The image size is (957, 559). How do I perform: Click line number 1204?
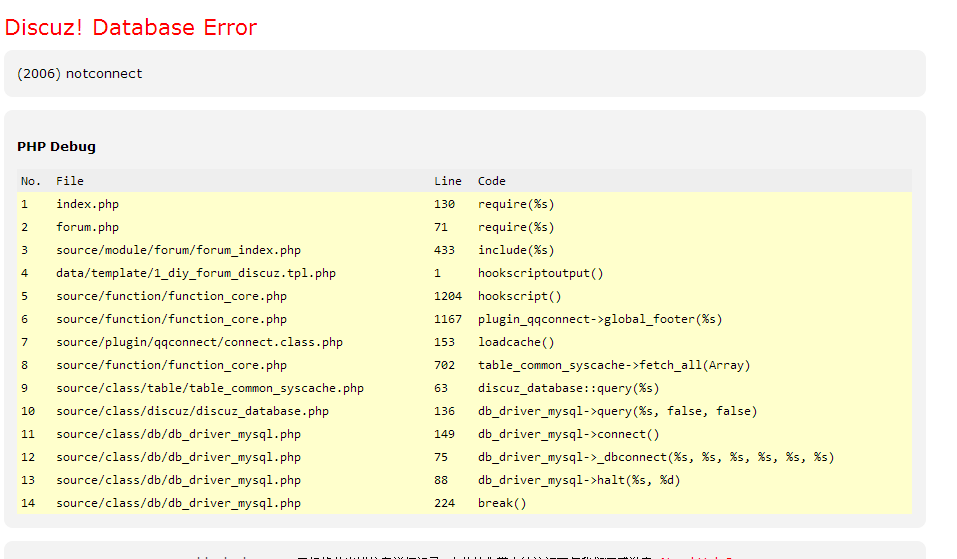[448, 296]
